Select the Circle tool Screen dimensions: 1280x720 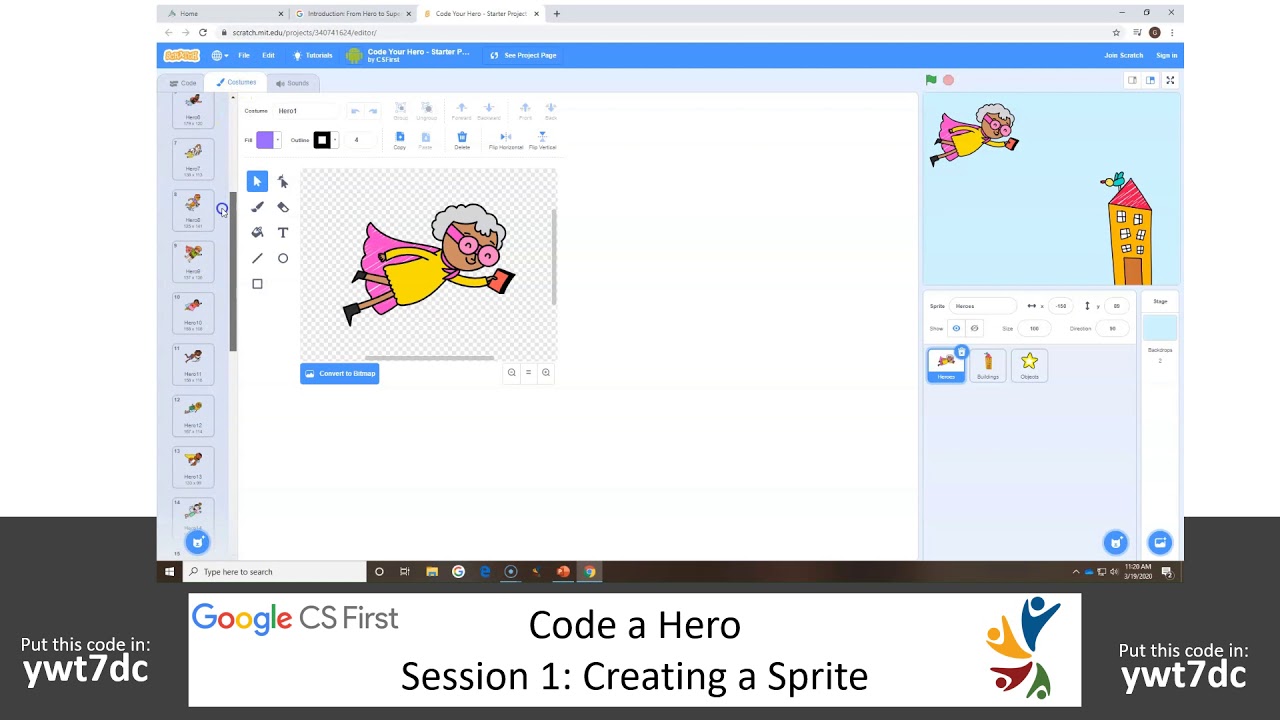click(x=283, y=258)
